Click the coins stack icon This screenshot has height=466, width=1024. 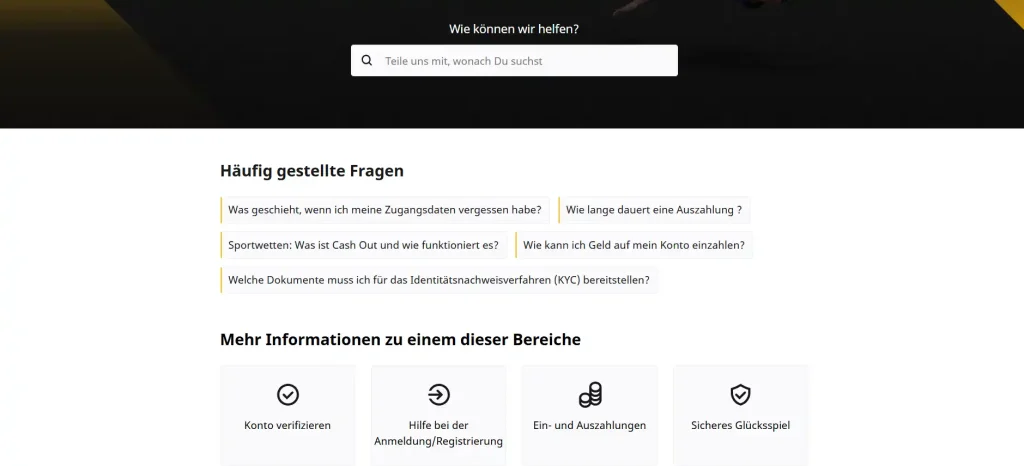pos(590,395)
